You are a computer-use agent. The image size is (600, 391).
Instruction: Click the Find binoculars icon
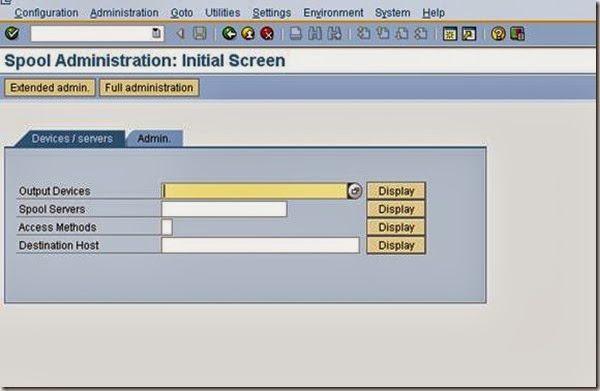pyautogui.click(x=315, y=34)
